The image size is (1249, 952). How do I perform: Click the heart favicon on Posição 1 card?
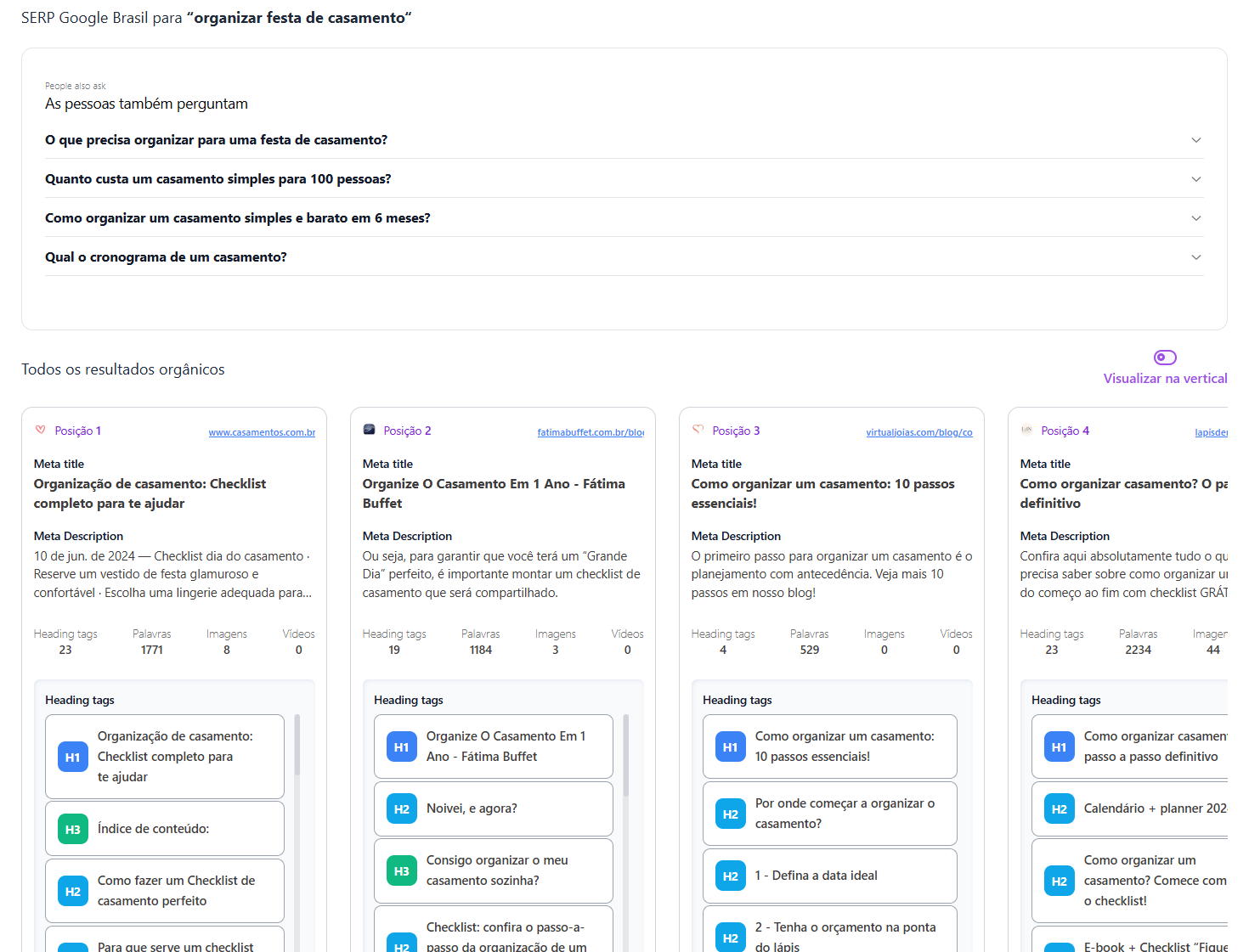click(40, 430)
